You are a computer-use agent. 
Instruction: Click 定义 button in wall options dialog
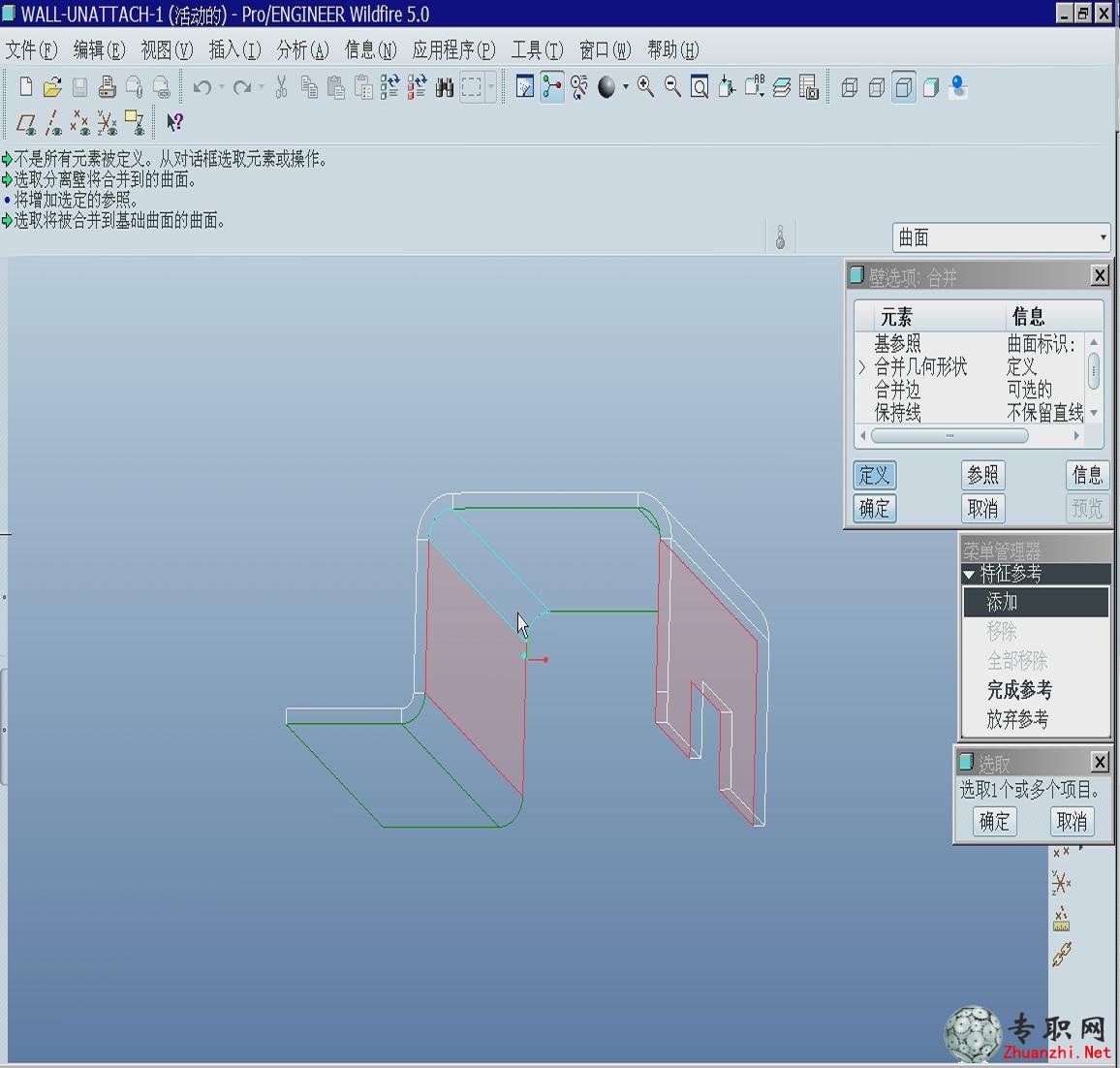pyautogui.click(x=874, y=475)
